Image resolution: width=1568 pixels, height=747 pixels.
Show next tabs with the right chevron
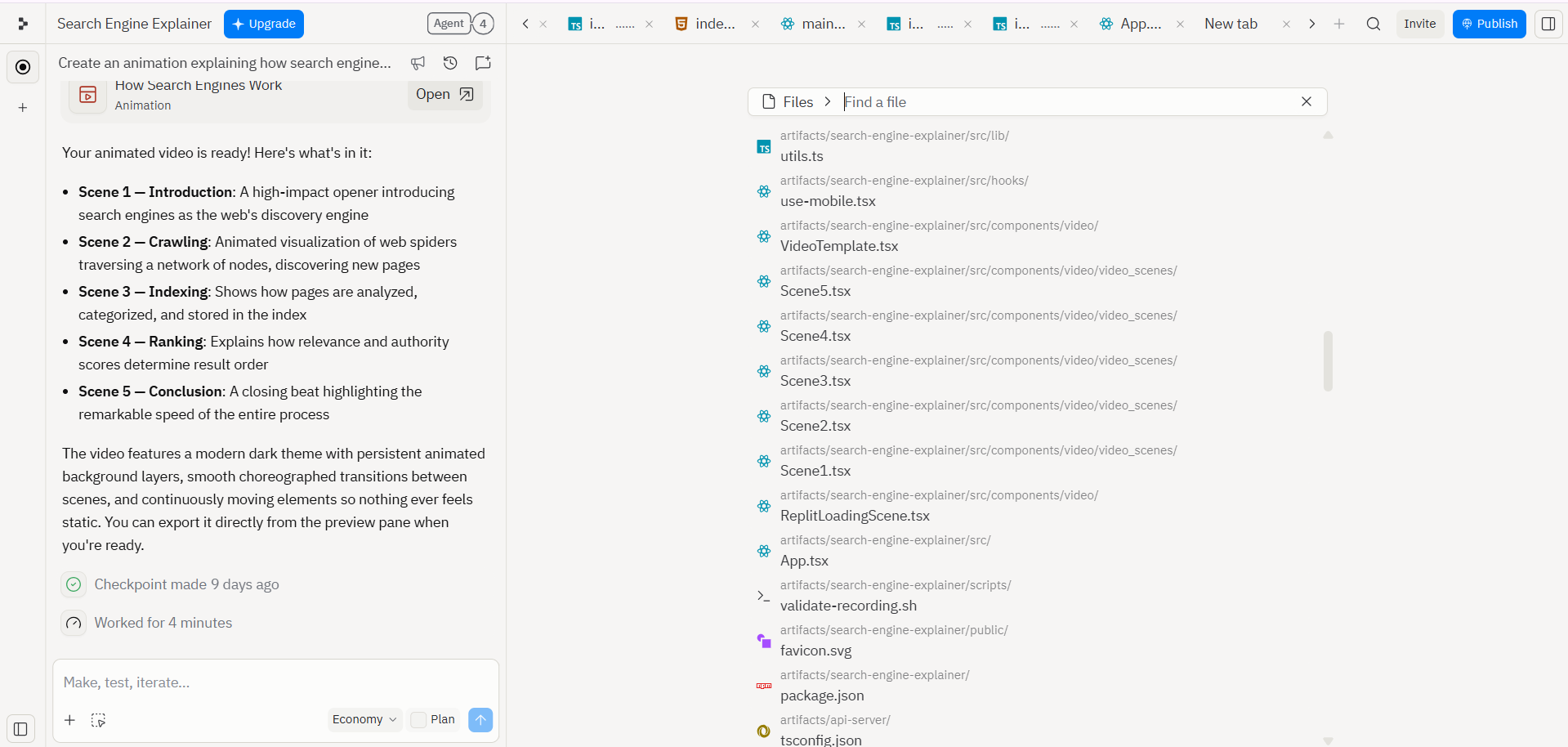[1311, 24]
